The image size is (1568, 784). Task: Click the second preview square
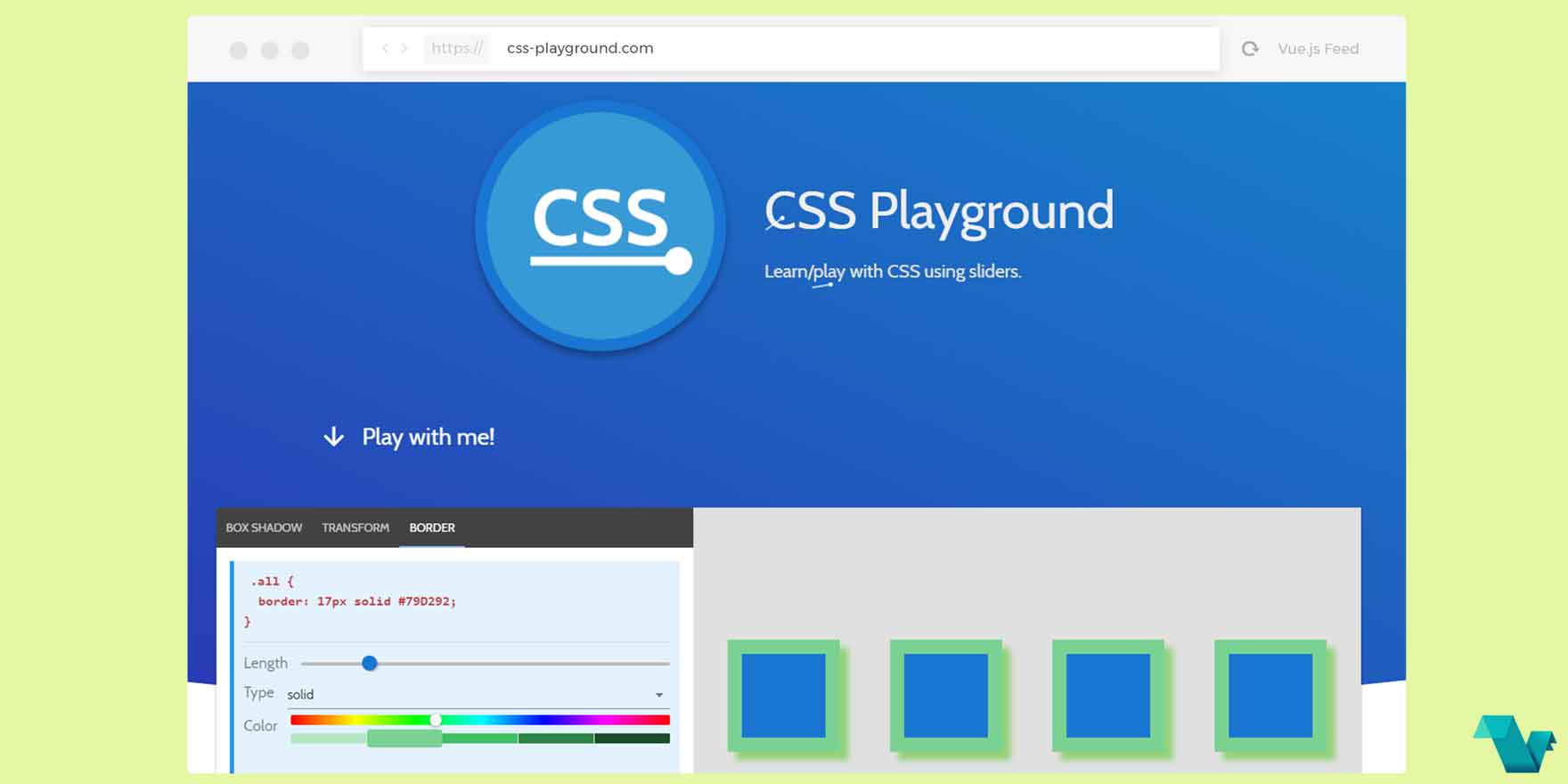tap(946, 696)
